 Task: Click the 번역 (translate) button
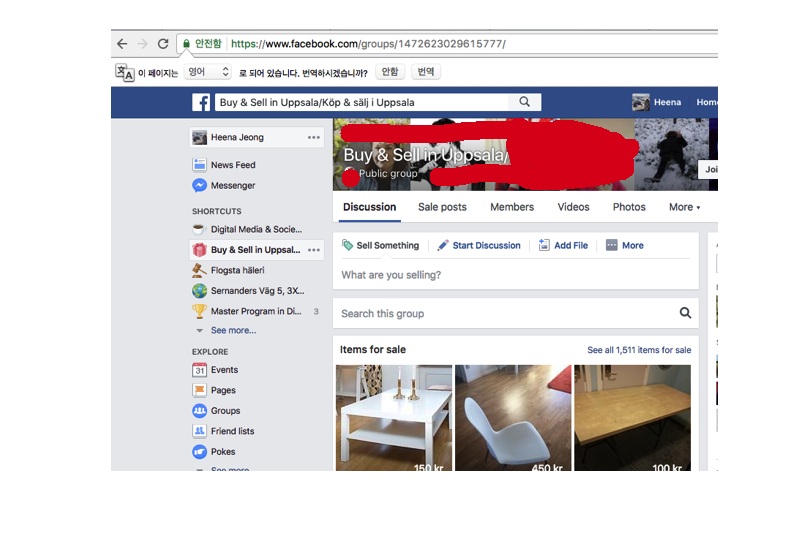(426, 72)
